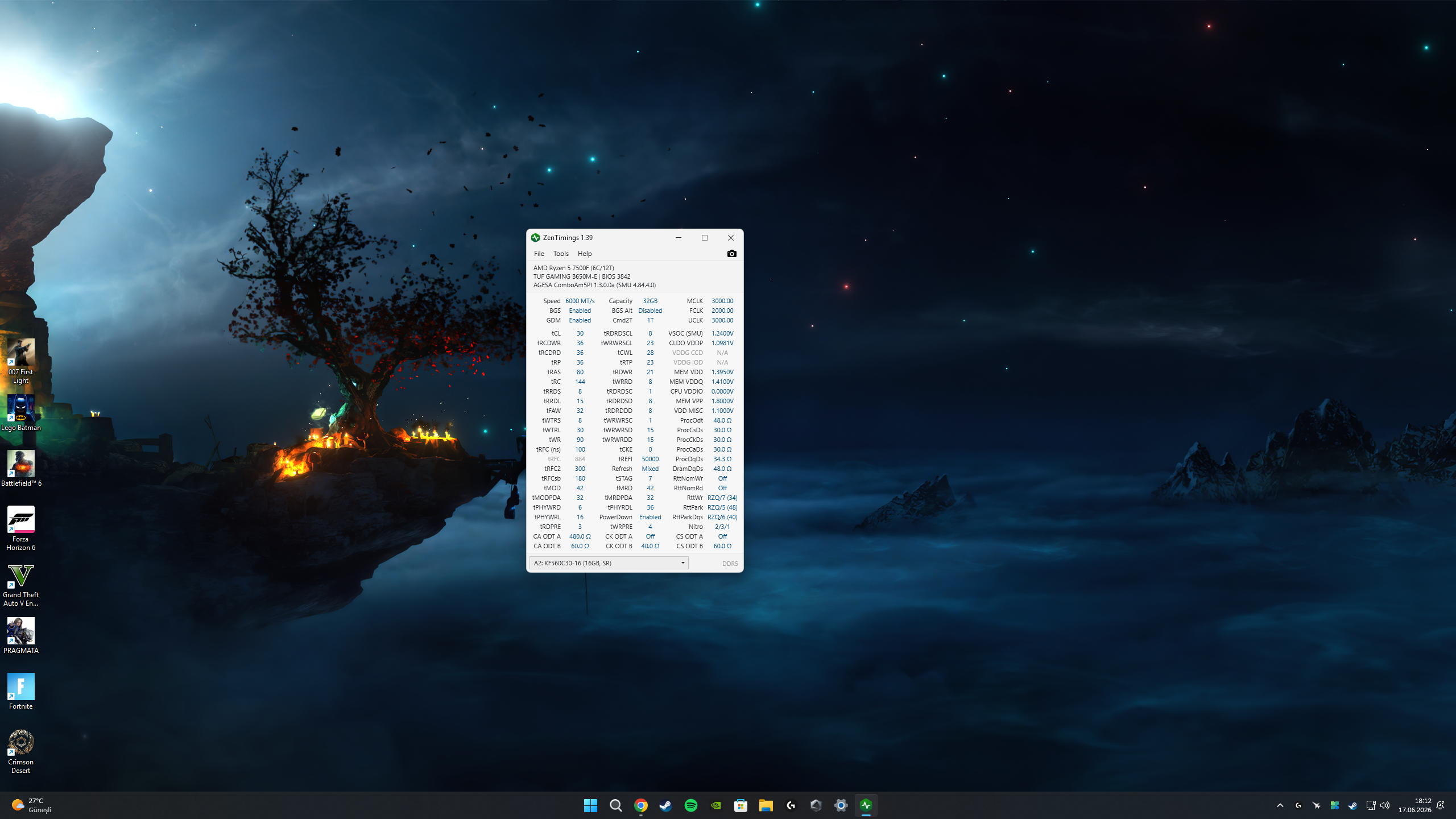Click the CA ODT A value 480.0 Ω
This screenshot has width=1456, height=819.
pyautogui.click(x=580, y=536)
